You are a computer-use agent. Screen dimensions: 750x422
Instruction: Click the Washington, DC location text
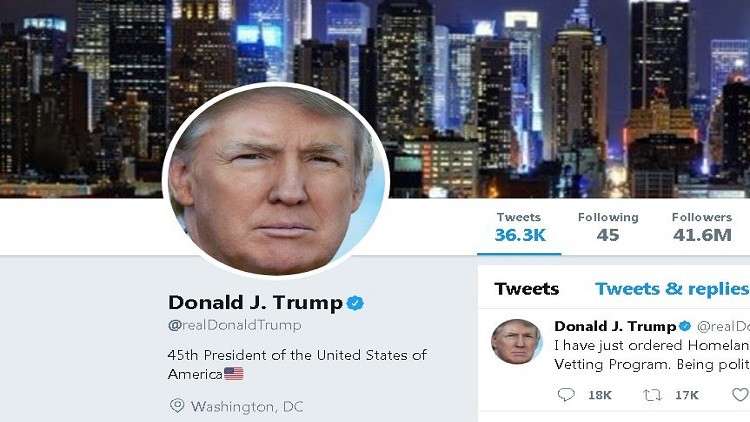click(247, 407)
